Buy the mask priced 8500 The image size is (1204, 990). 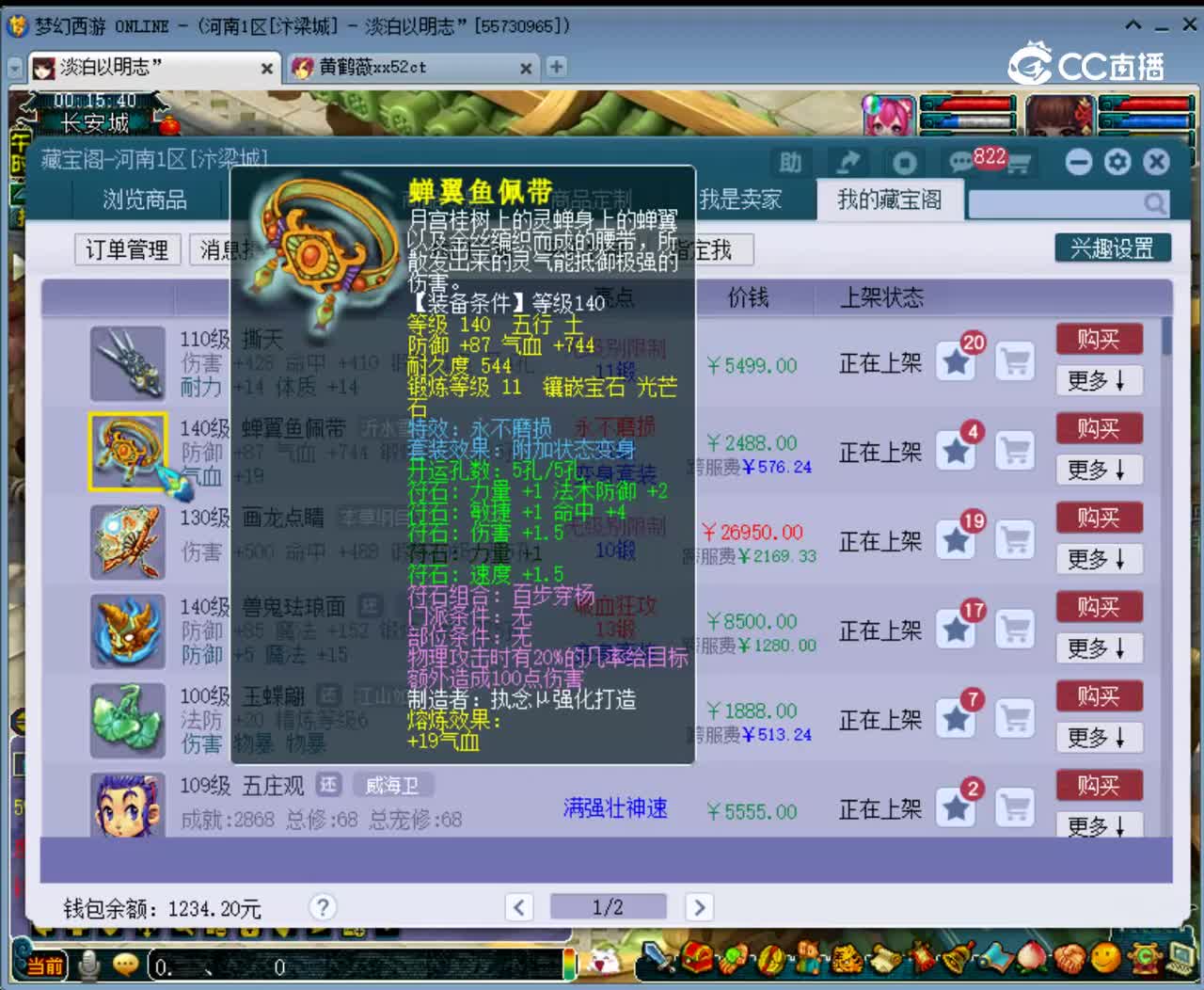[x=1098, y=607]
